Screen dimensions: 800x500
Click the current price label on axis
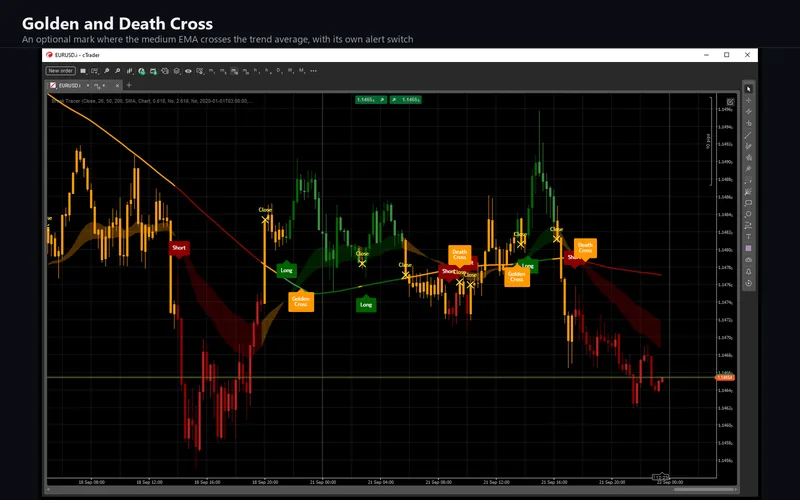724,378
